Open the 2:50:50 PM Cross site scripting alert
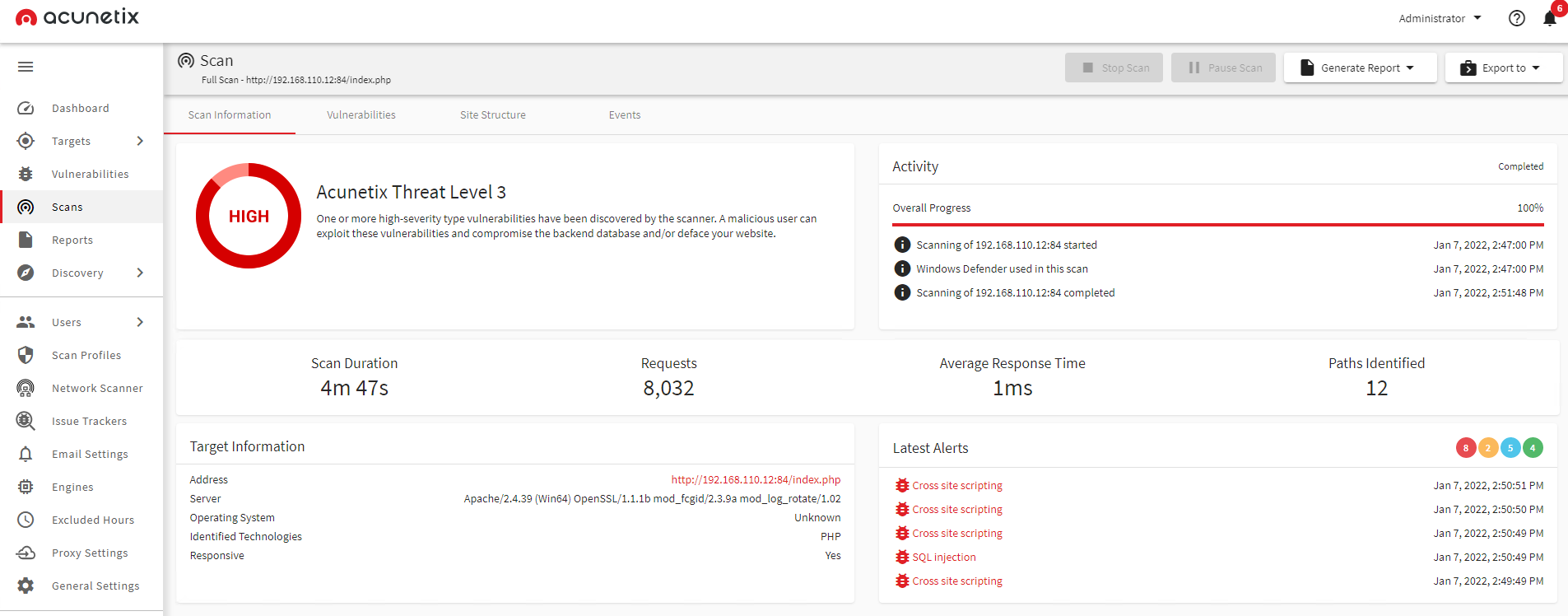 (957, 510)
